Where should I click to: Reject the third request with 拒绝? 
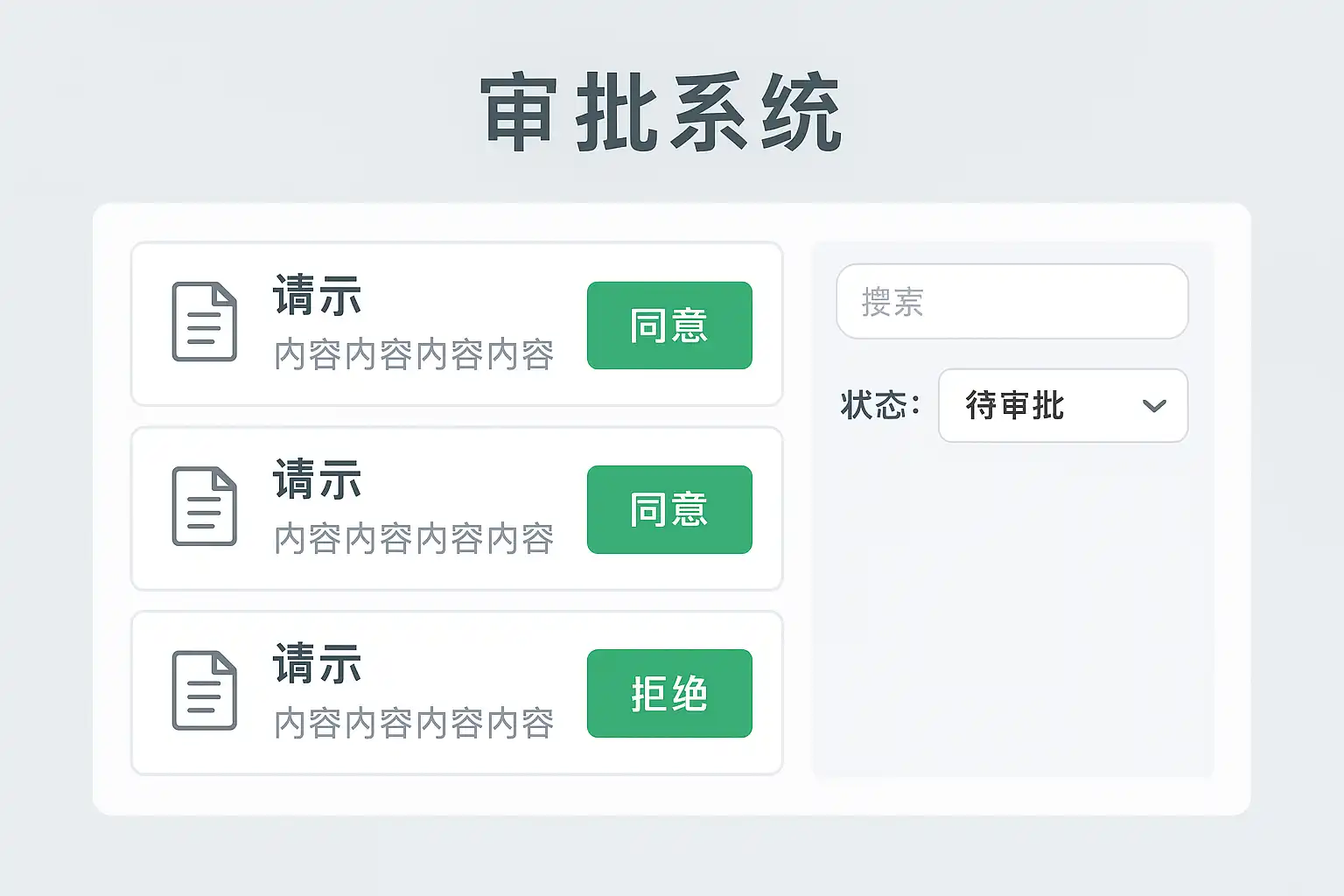tap(669, 693)
